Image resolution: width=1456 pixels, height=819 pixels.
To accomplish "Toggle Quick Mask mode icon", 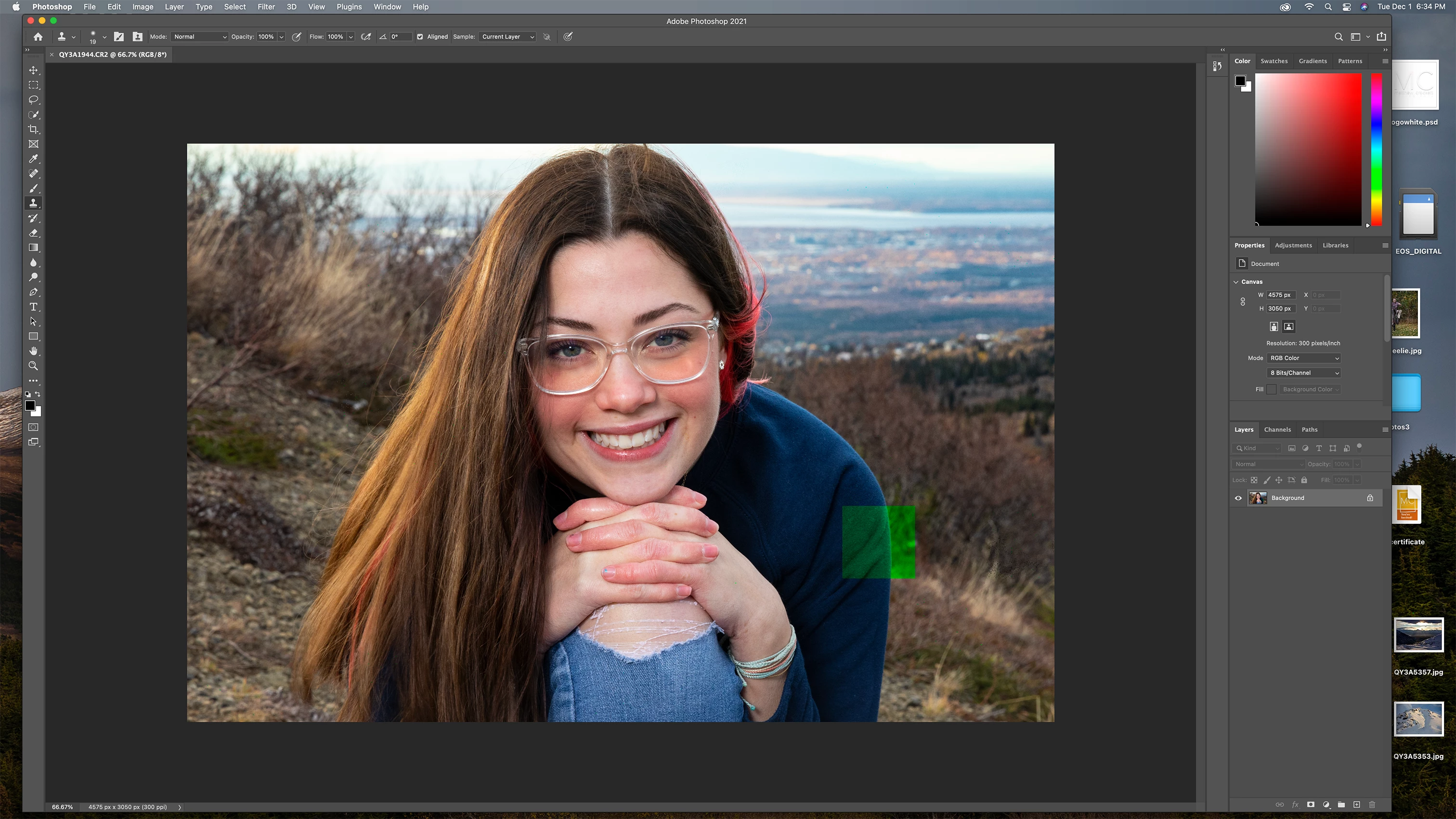I will [33, 427].
